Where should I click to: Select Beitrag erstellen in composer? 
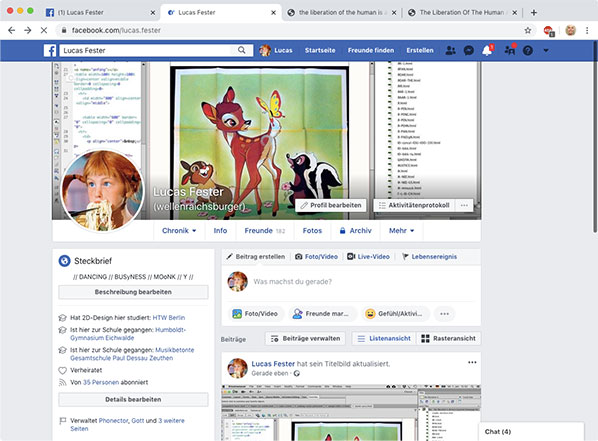tap(256, 257)
